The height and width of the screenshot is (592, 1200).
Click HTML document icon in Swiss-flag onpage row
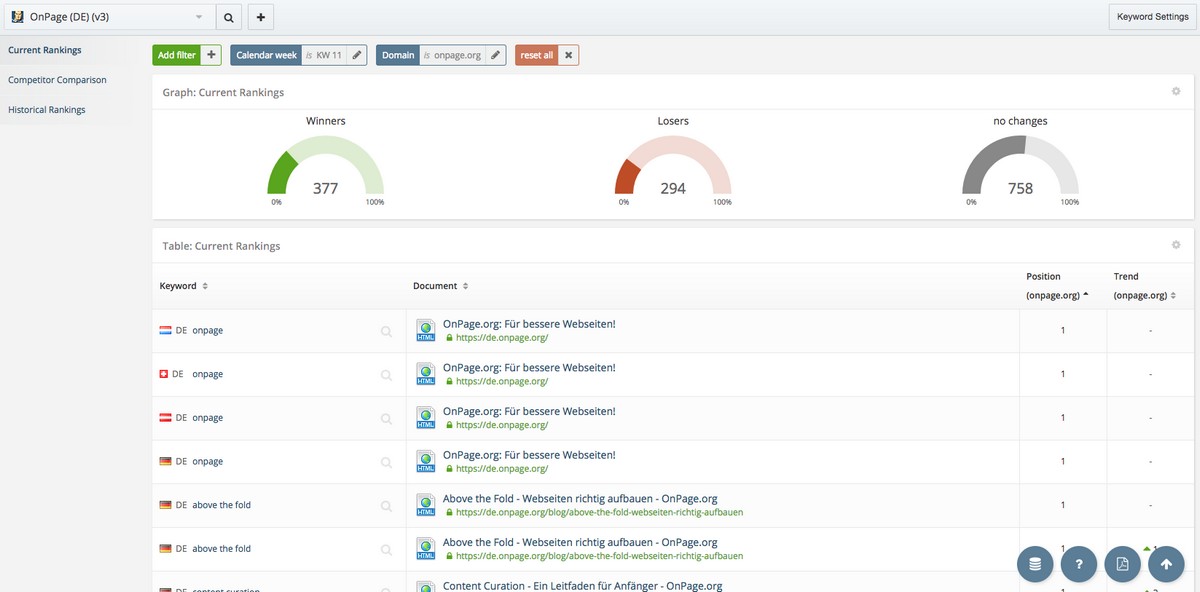tap(426, 375)
